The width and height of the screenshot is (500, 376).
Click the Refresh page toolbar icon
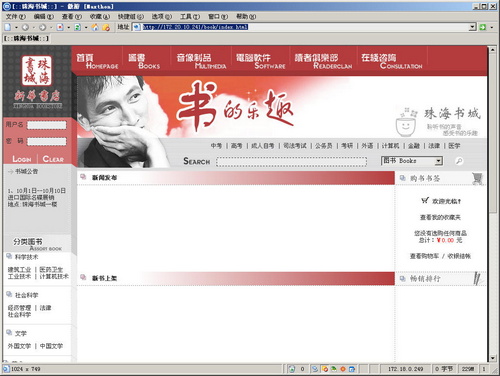click(77, 27)
